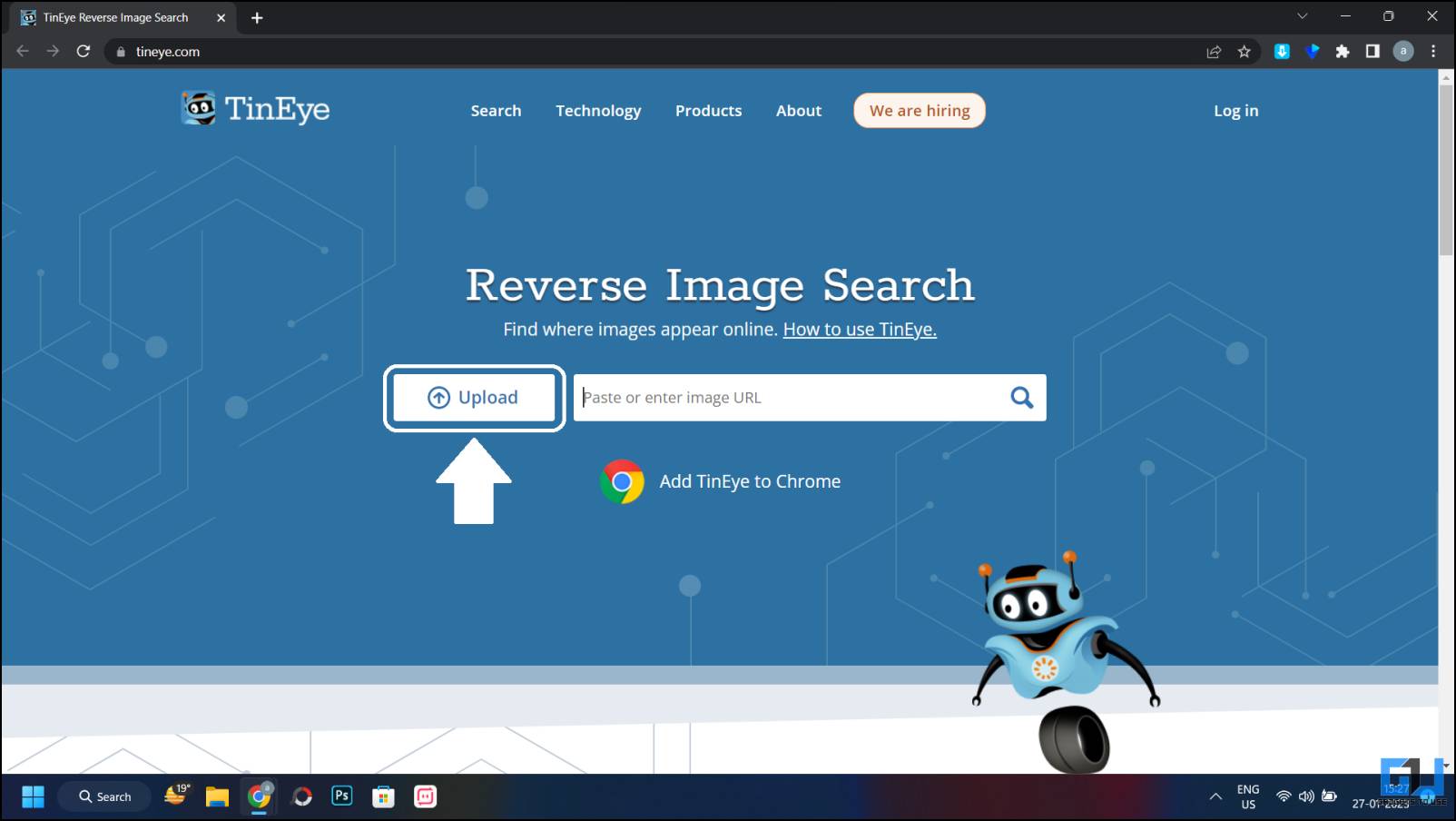Open the Technology menu item

coord(598,111)
